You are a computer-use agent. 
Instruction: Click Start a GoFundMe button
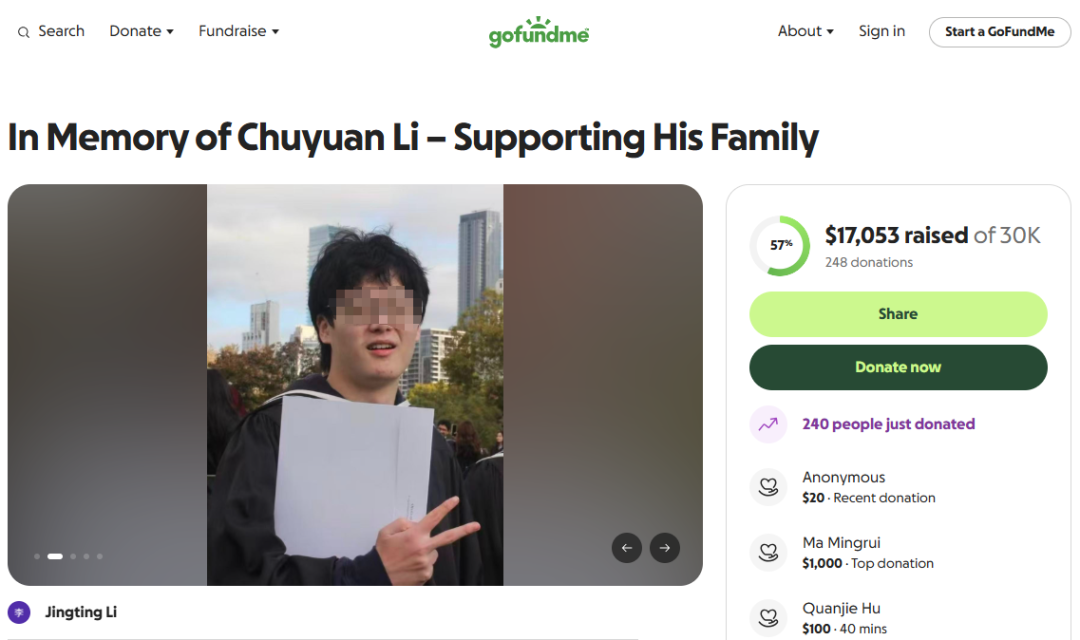coord(999,32)
